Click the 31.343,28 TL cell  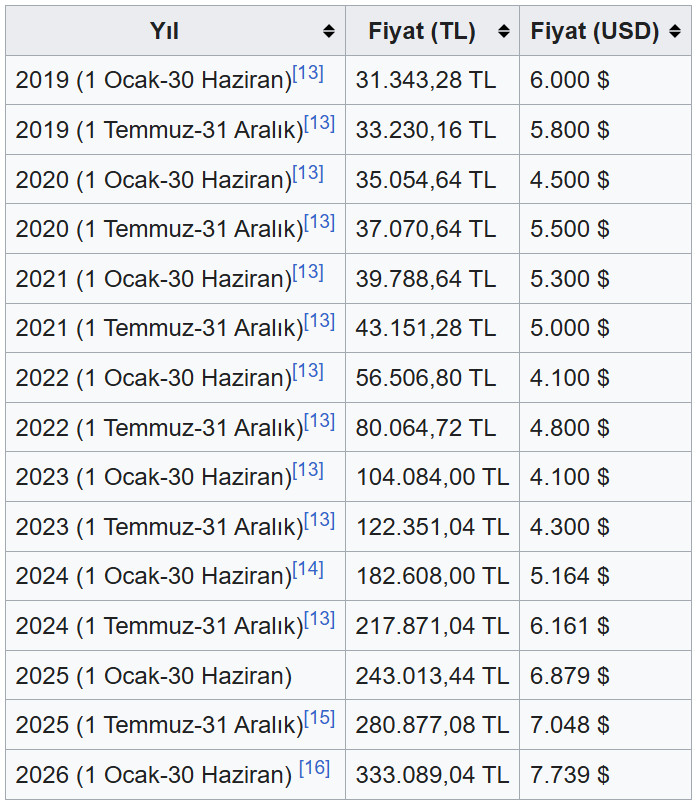(426, 81)
